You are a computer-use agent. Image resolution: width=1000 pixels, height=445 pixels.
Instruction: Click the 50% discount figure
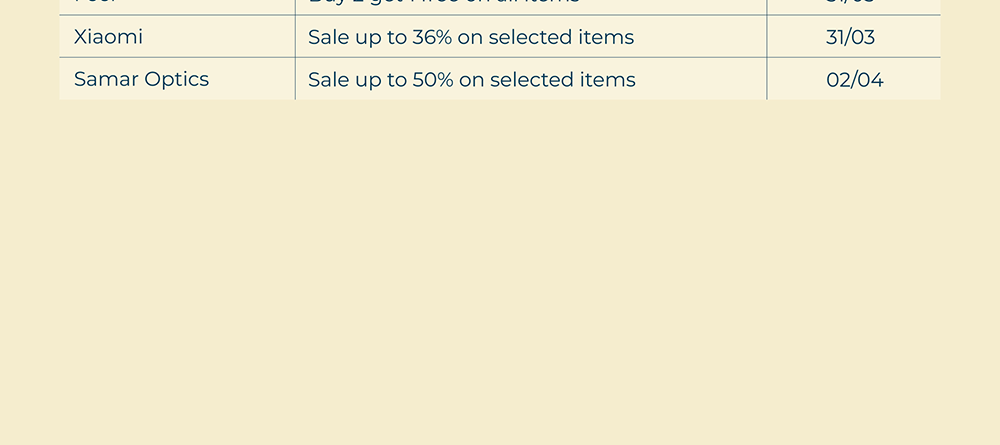click(433, 80)
